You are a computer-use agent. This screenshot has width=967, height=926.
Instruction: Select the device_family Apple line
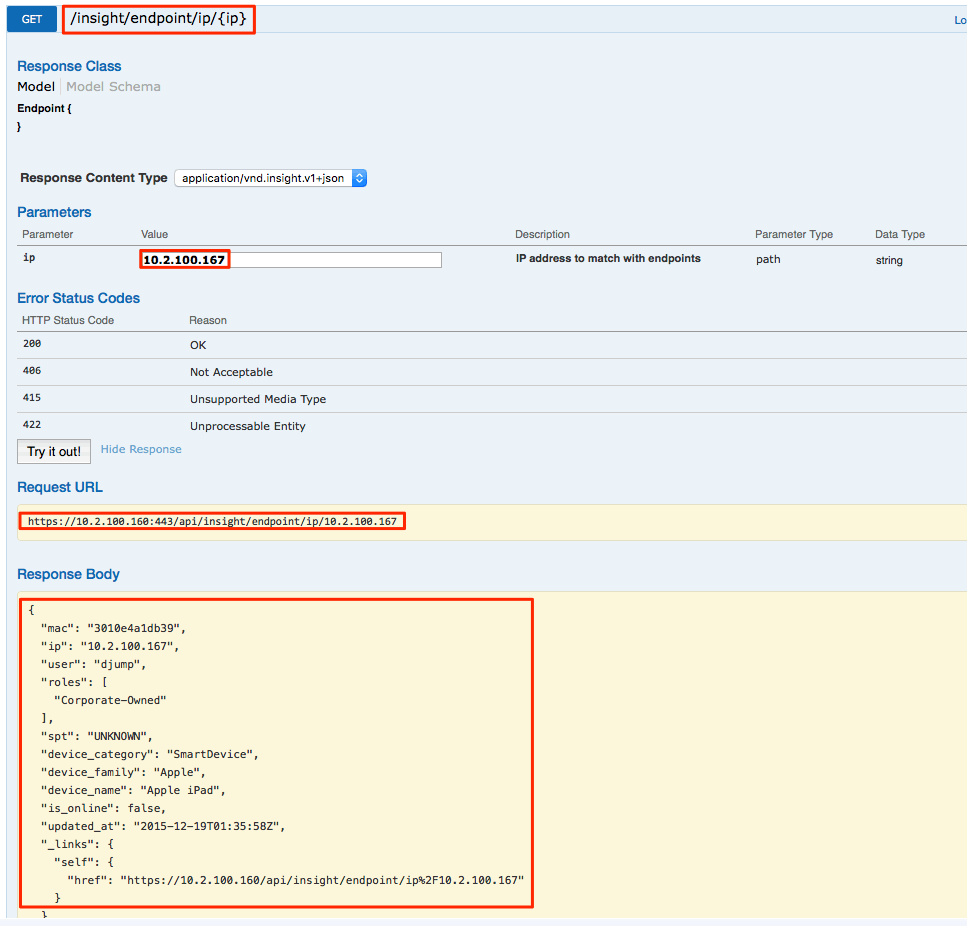123,772
